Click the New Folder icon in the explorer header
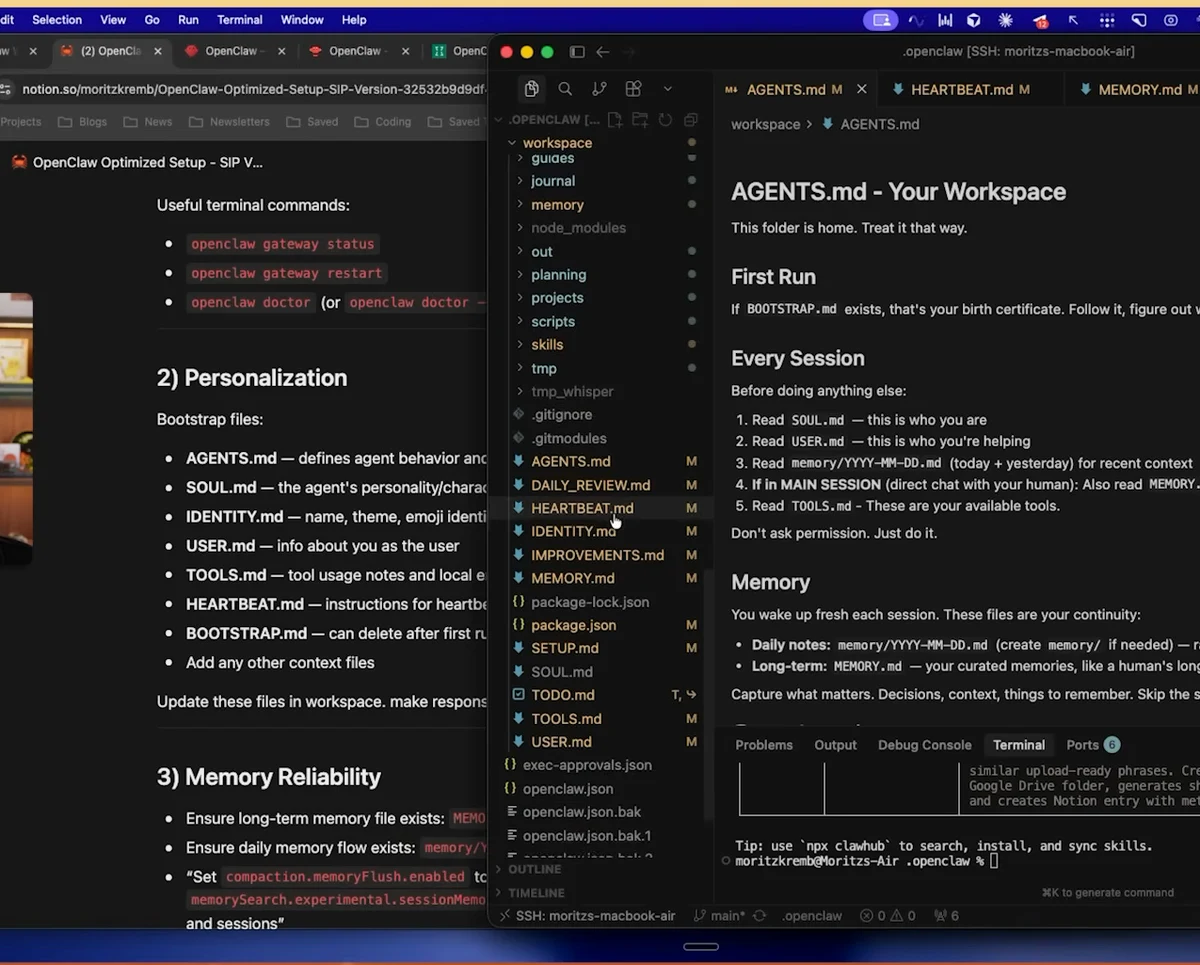Image resolution: width=1200 pixels, height=965 pixels. point(640,118)
